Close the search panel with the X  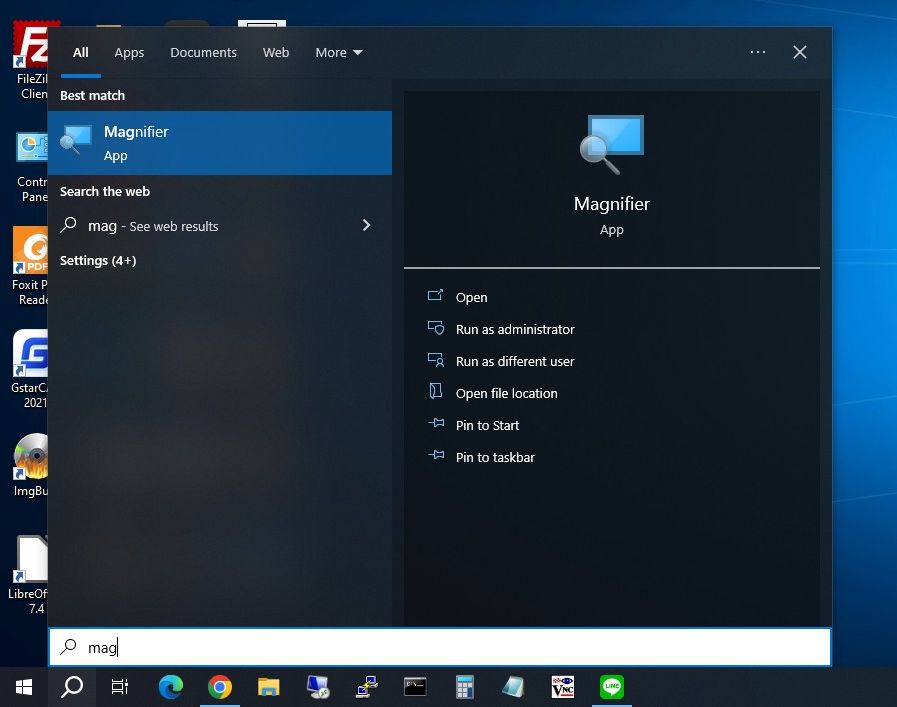tap(800, 52)
